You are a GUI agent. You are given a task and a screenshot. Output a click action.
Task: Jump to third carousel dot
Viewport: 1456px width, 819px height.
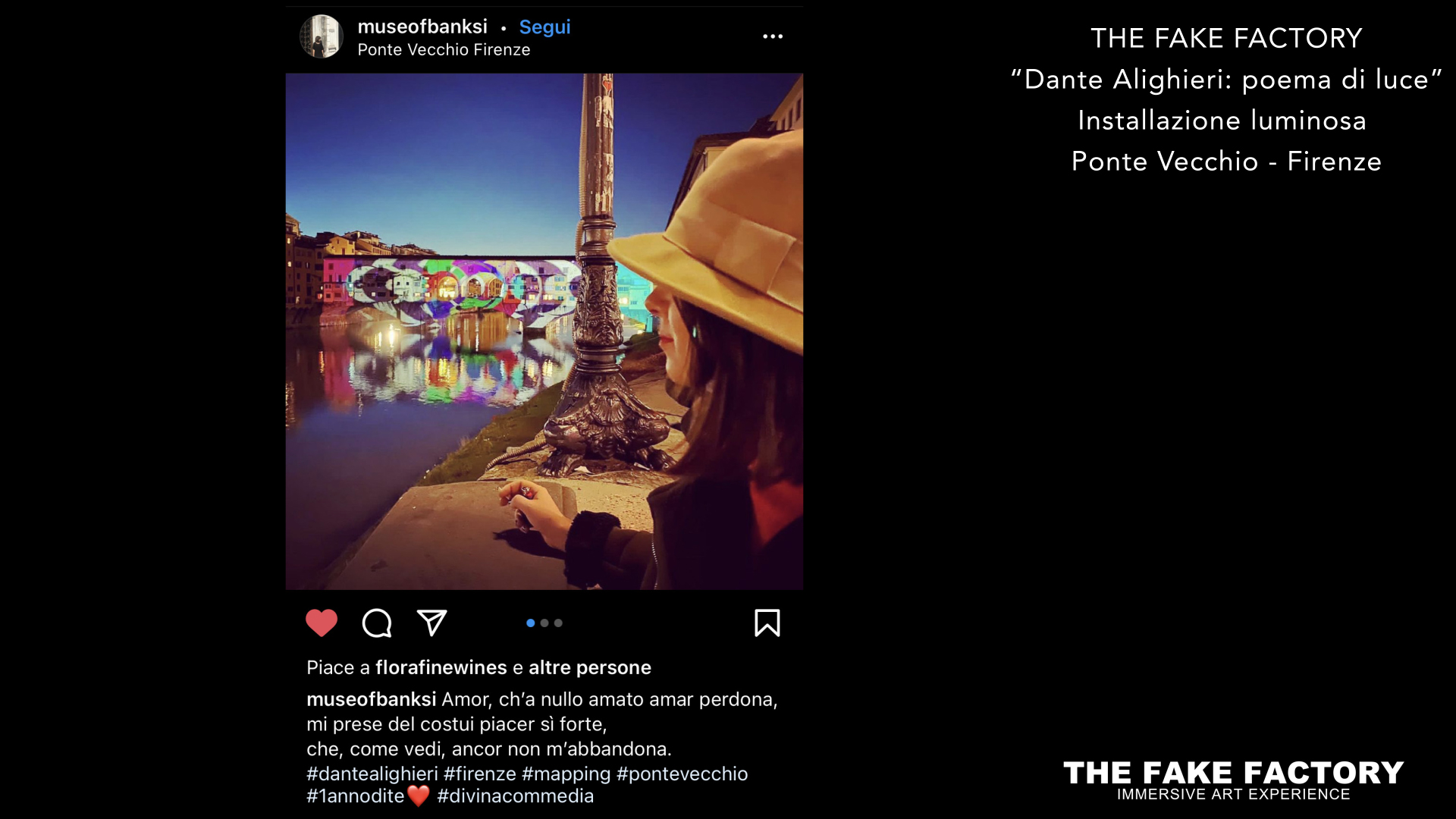pyautogui.click(x=558, y=623)
